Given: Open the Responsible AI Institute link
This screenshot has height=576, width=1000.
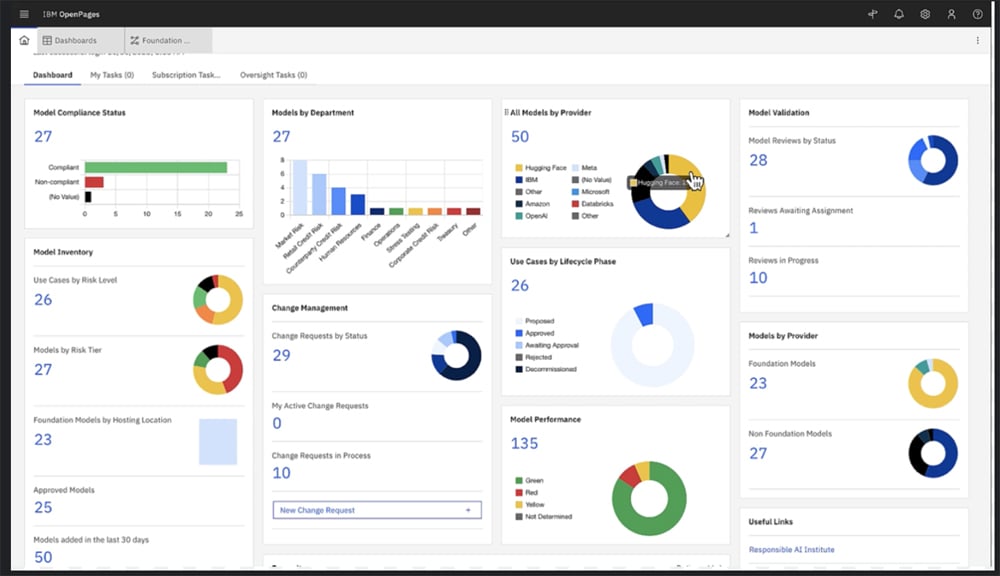Looking at the screenshot, I should coord(791,549).
